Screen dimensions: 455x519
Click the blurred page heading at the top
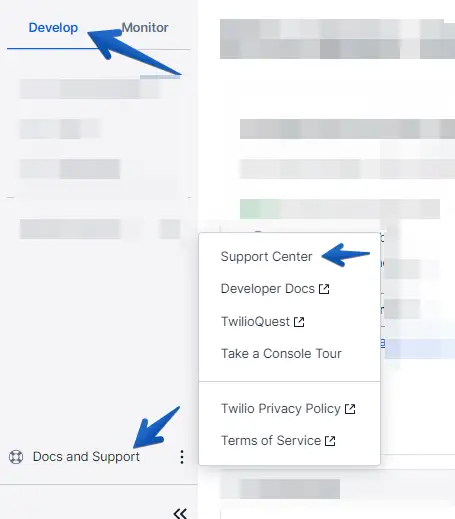click(337, 39)
